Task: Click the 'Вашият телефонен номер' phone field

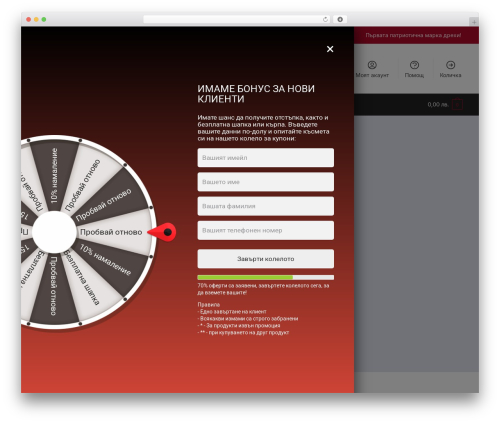Action: pyautogui.click(x=265, y=230)
